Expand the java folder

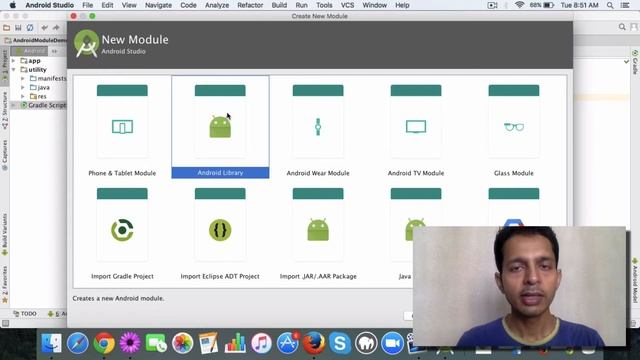tap(23, 87)
